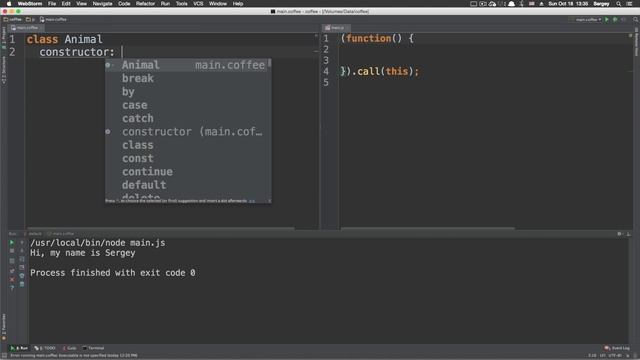
Task: Click the cloud icon in the macOS menu bar
Action: click(492, 4)
